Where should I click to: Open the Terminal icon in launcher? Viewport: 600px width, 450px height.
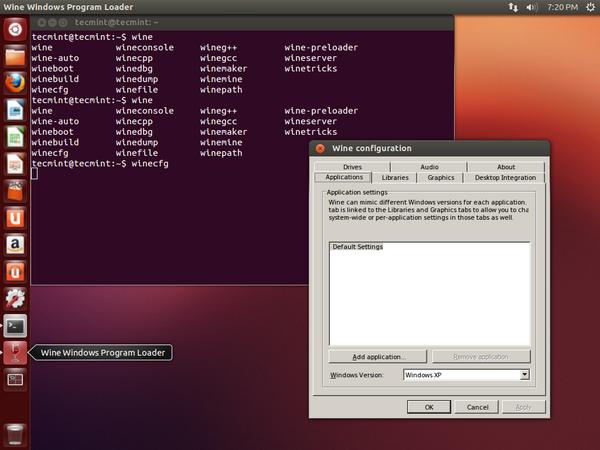point(15,325)
